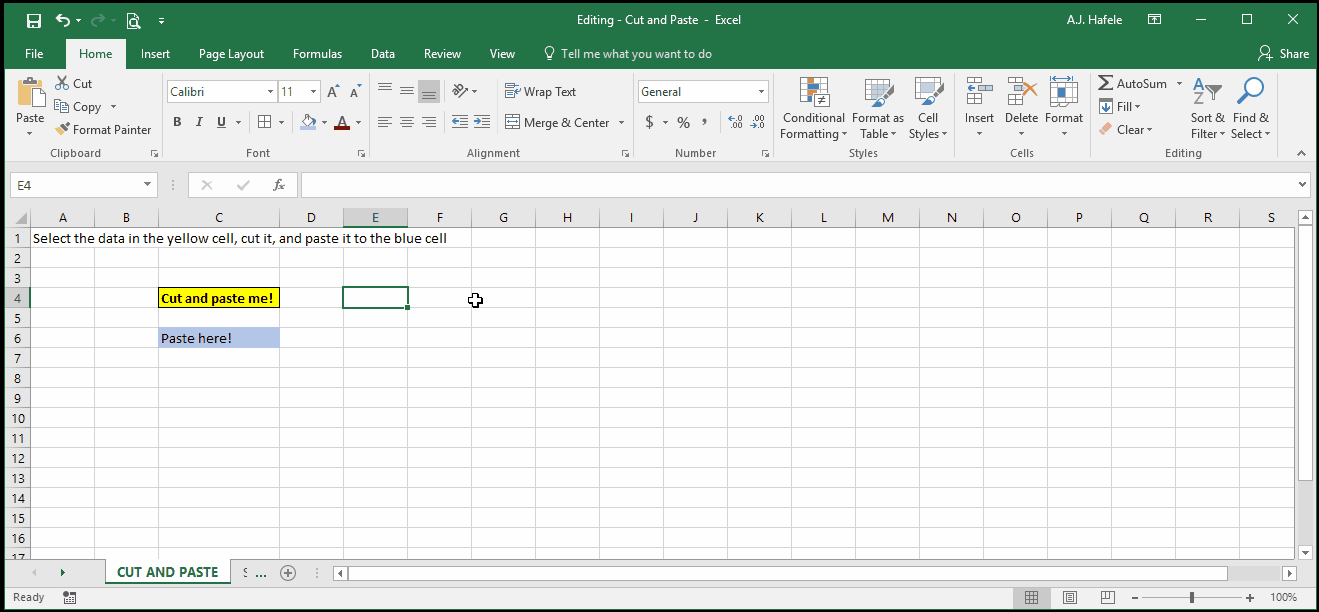Image resolution: width=1319 pixels, height=612 pixels.
Task: Decrease the cell indent
Action: pos(460,122)
